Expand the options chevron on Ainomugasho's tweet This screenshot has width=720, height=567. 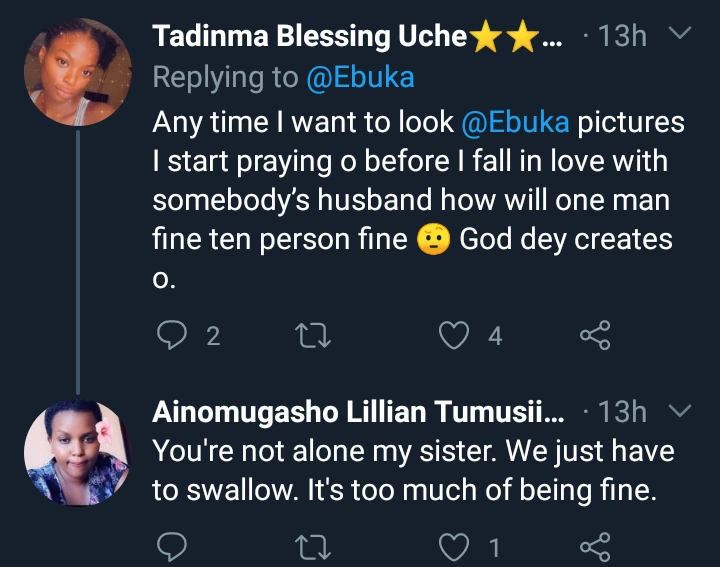(x=679, y=410)
